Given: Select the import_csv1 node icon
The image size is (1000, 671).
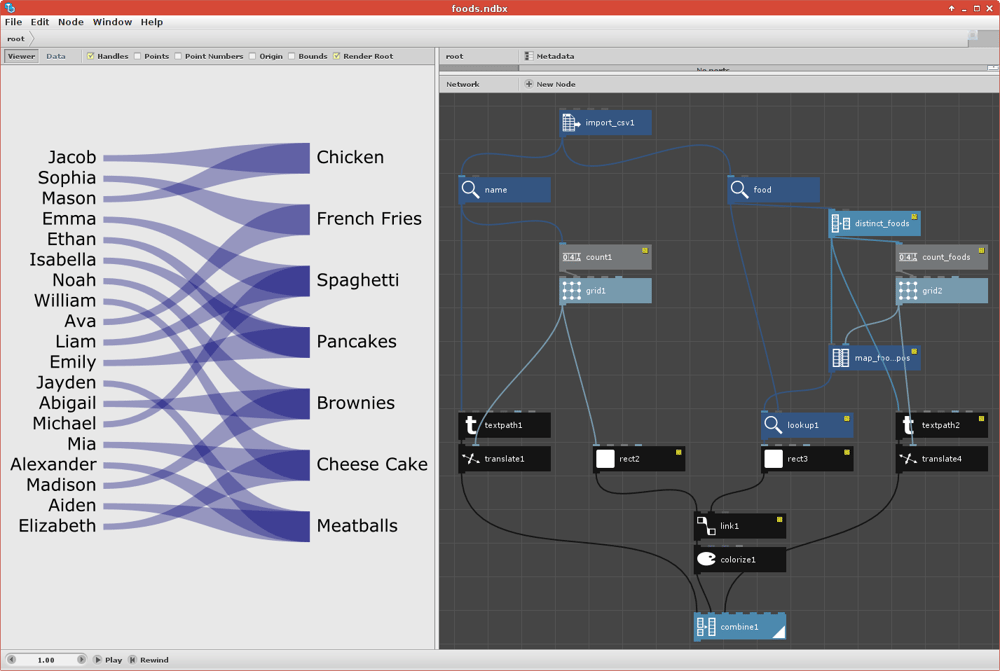Looking at the screenshot, I should tap(571, 122).
